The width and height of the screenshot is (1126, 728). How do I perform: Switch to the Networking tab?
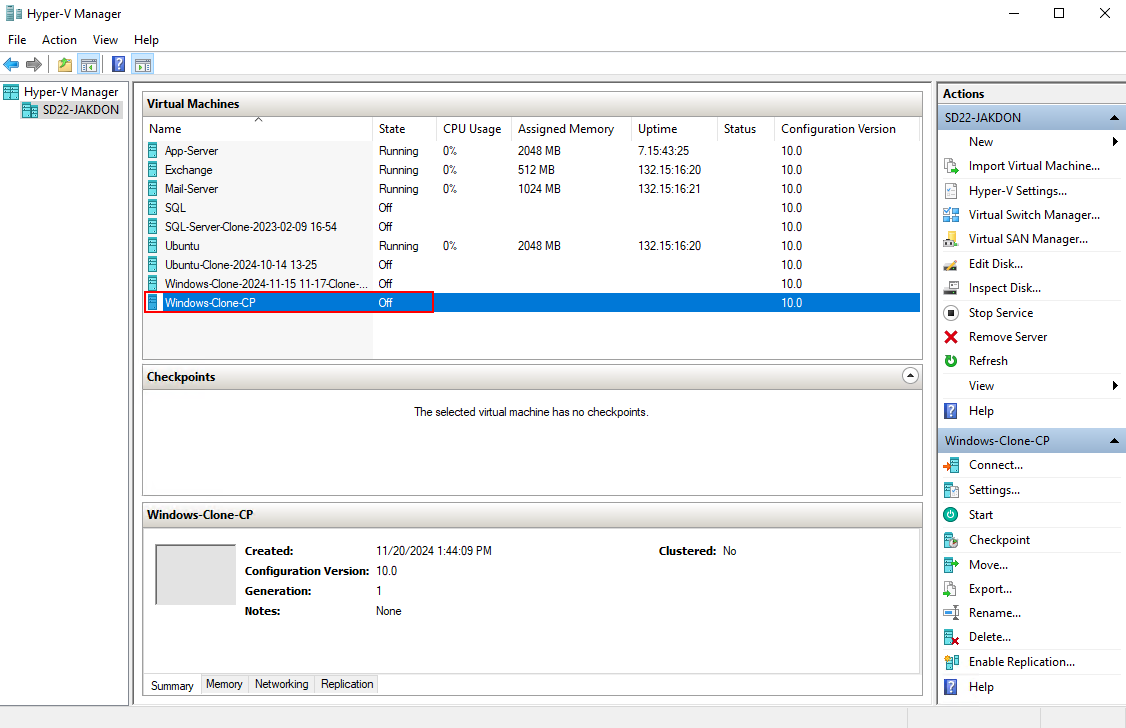(281, 684)
